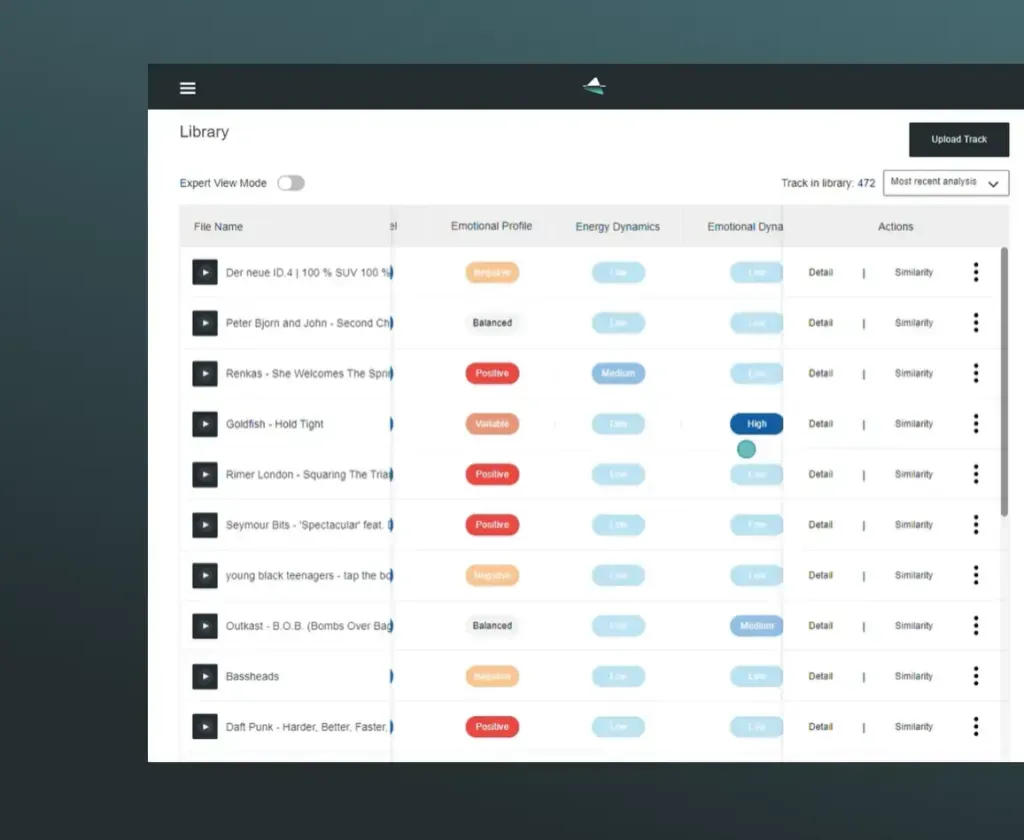Click the paper plane logo in header
Screen dimensions: 1024x840
click(592, 85)
